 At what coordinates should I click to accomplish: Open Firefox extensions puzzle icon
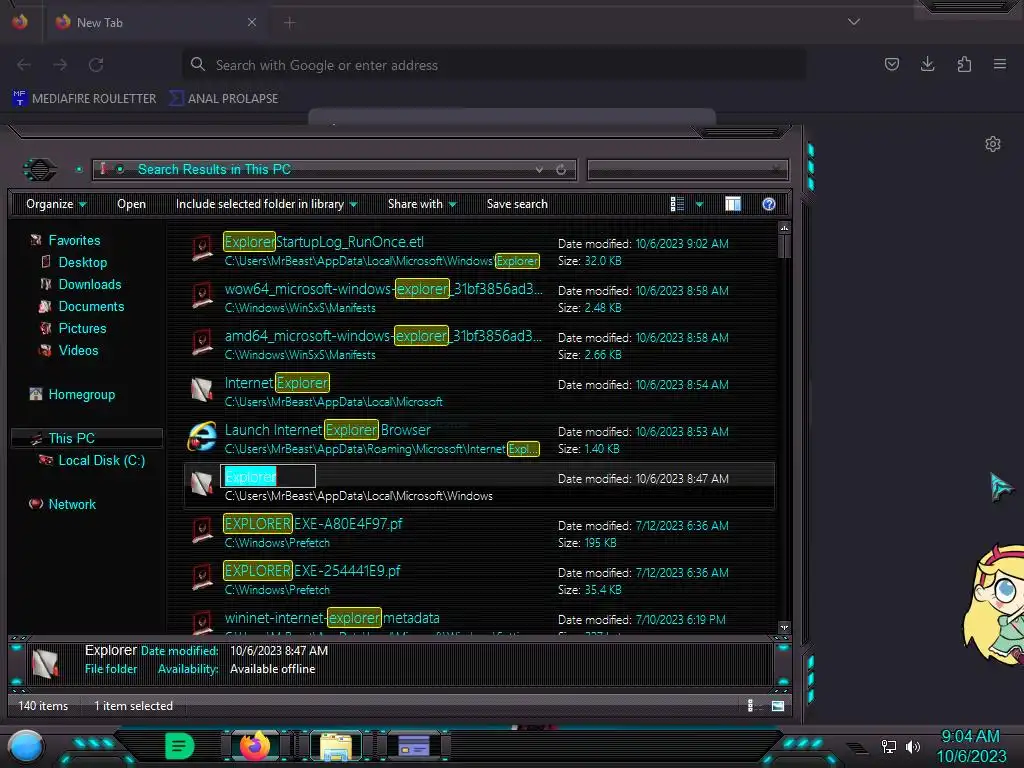(964, 64)
